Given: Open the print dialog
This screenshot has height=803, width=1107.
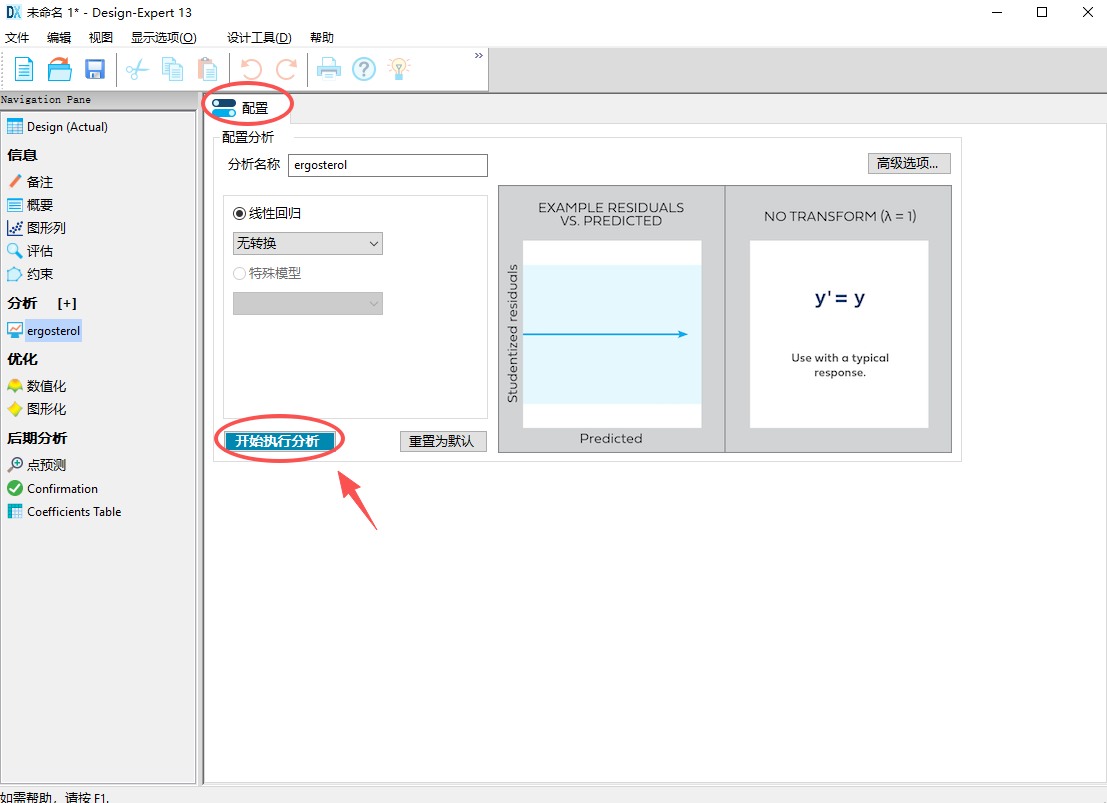Looking at the screenshot, I should [329, 68].
